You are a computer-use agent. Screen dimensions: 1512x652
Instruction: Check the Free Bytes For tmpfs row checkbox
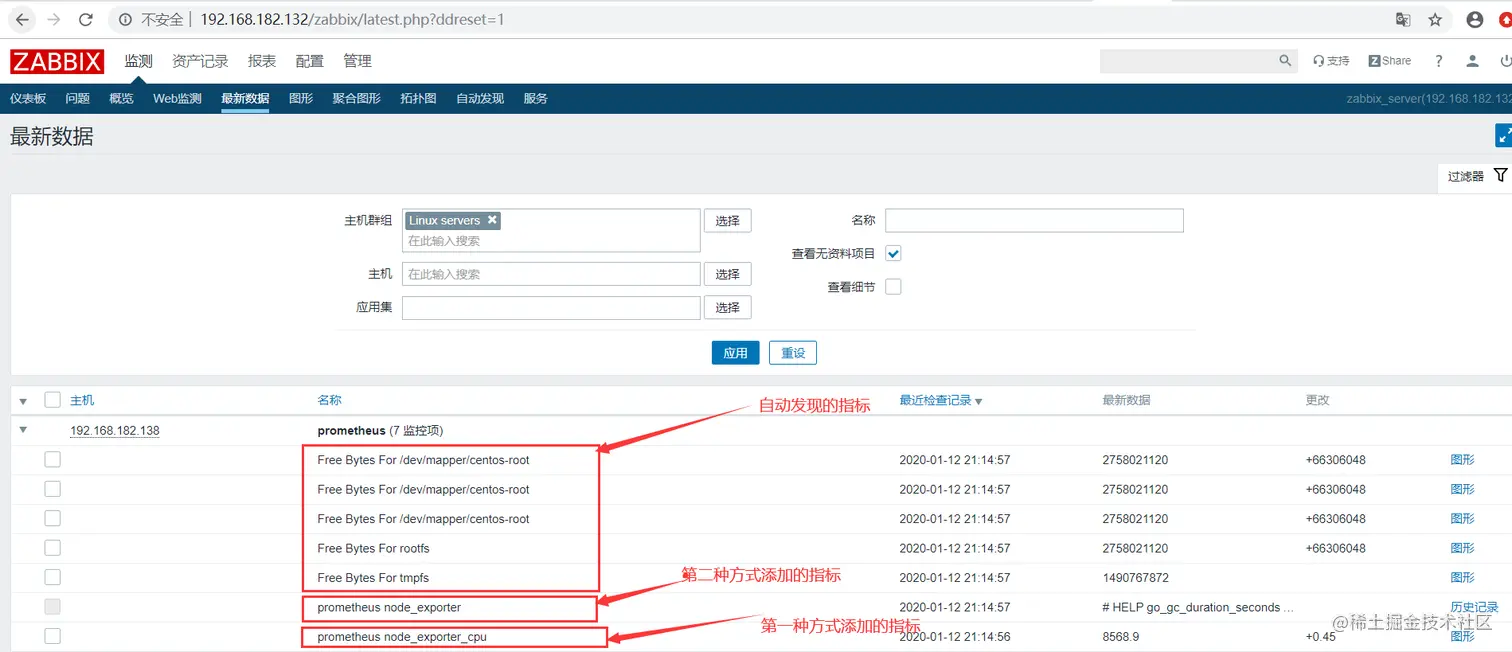coord(53,577)
